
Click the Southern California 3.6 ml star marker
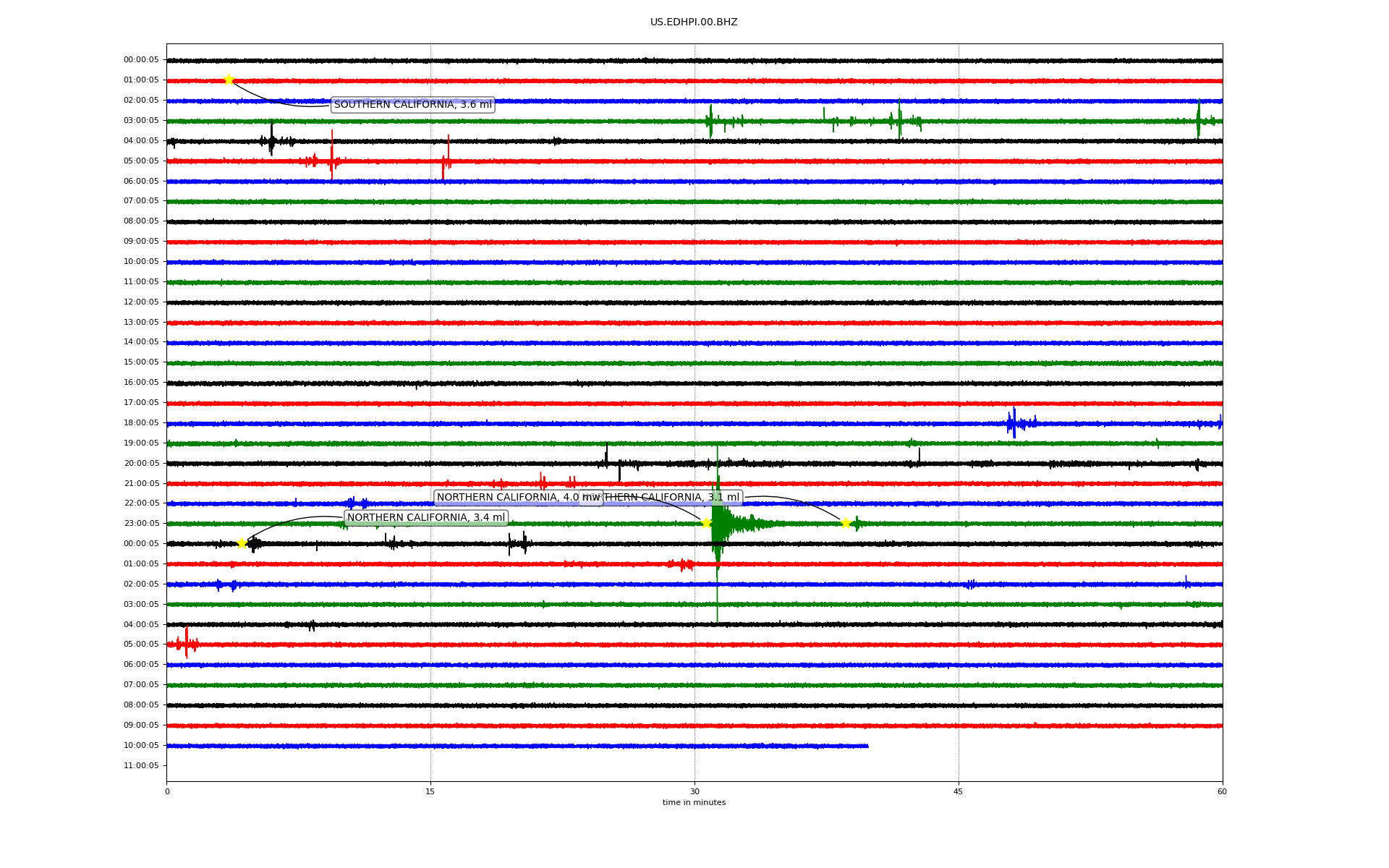229,80
